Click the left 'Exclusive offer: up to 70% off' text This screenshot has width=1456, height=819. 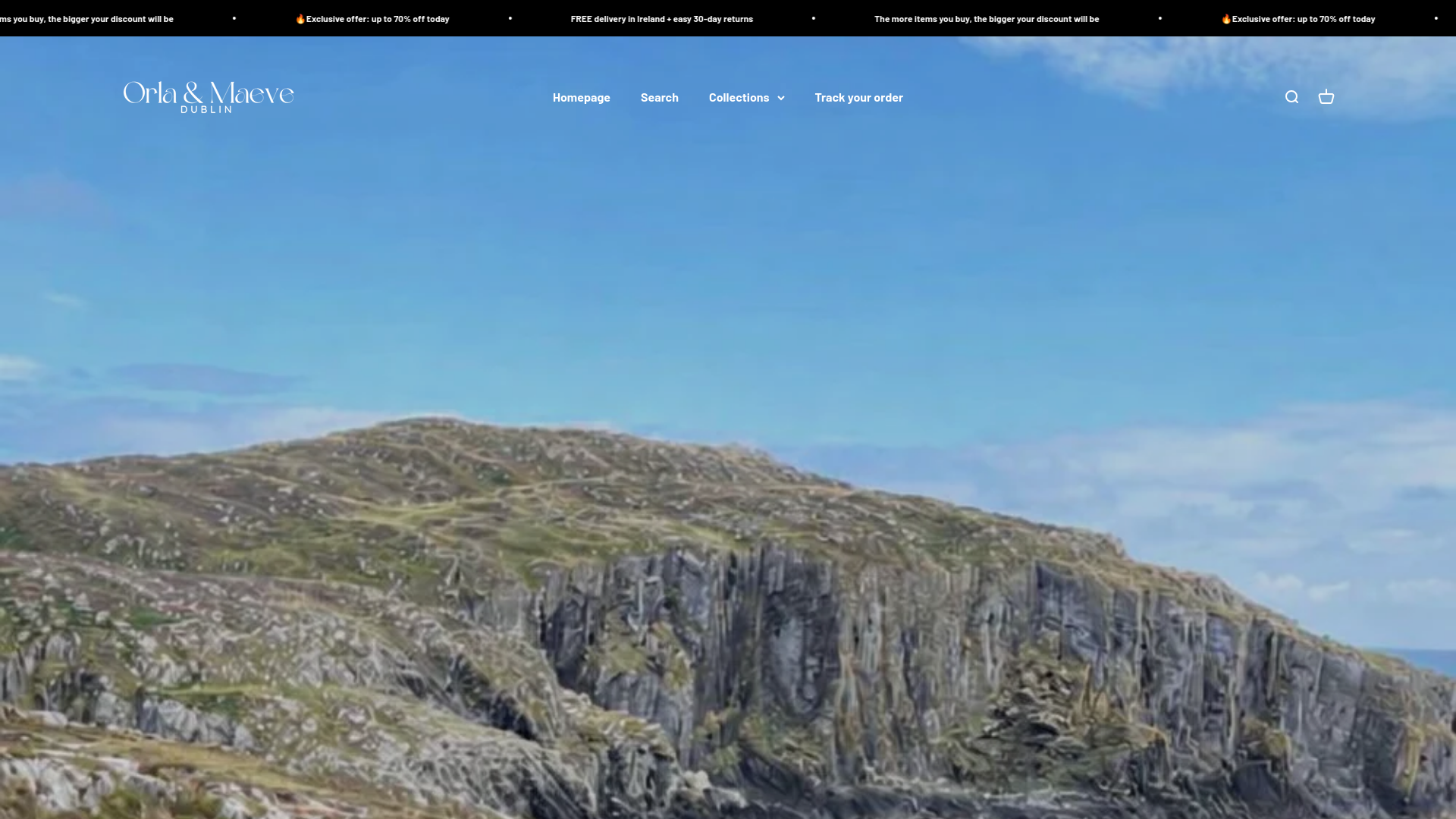pyautogui.click(x=372, y=19)
